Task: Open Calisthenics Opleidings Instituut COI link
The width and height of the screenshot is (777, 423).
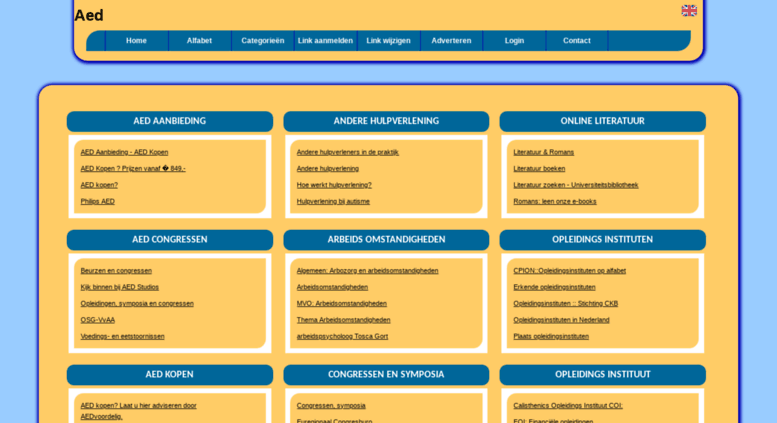Action: point(568,405)
